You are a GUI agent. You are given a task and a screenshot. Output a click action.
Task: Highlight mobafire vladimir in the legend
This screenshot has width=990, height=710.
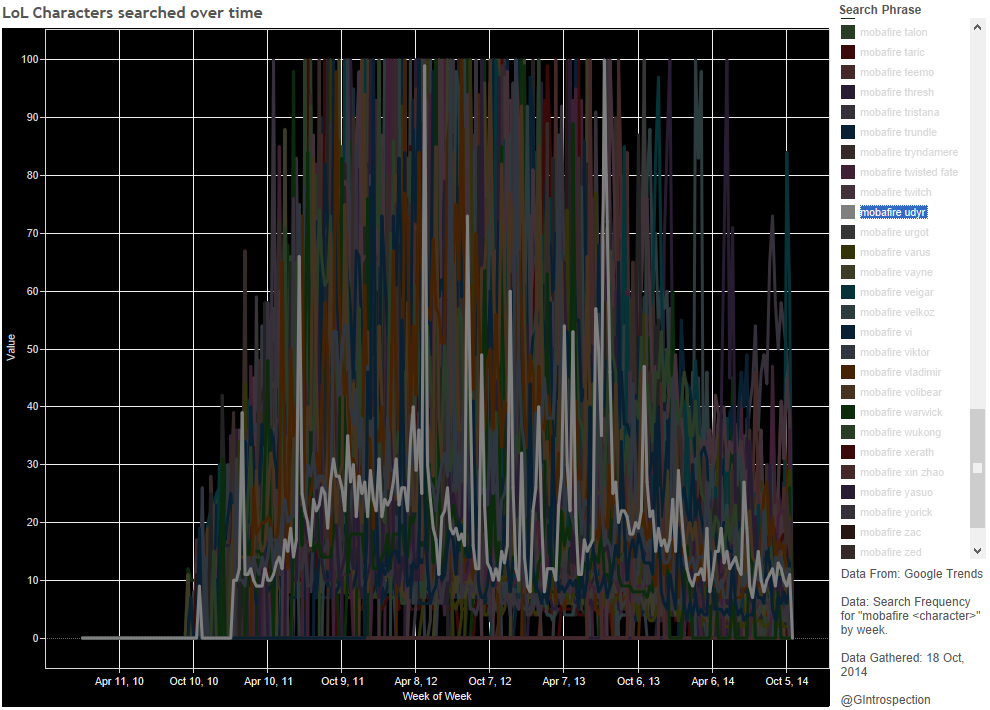(900, 373)
